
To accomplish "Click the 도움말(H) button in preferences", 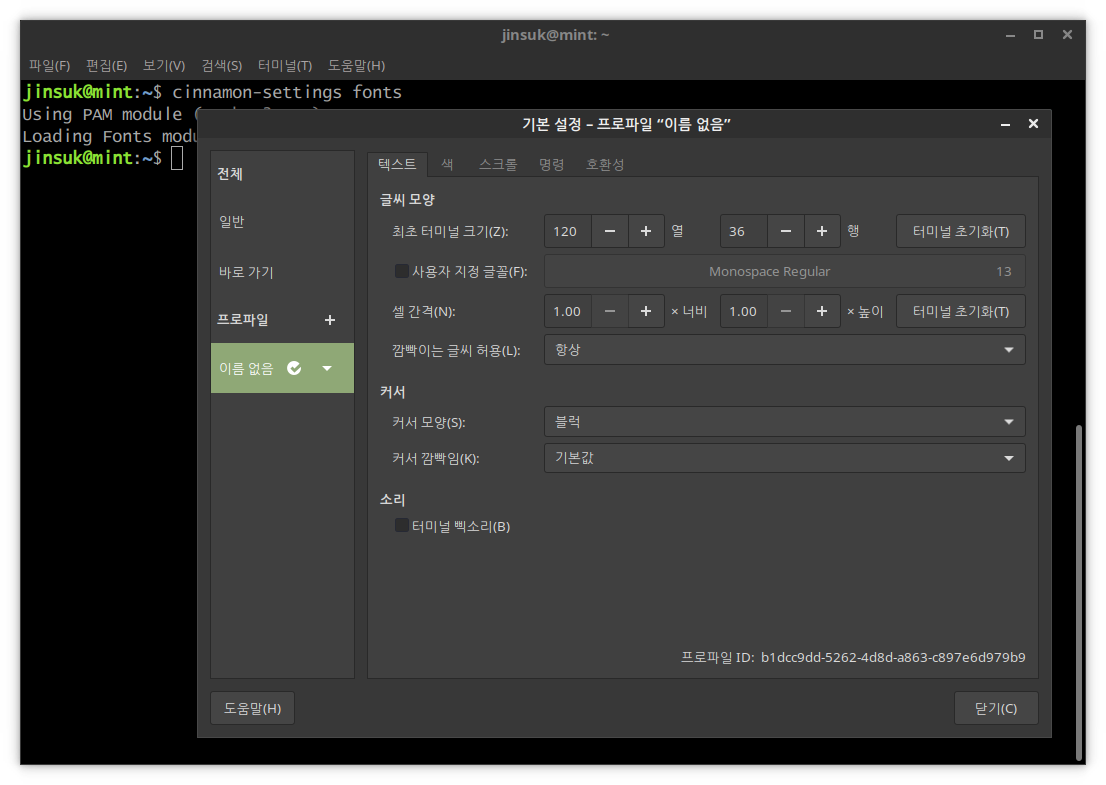I will click(253, 708).
